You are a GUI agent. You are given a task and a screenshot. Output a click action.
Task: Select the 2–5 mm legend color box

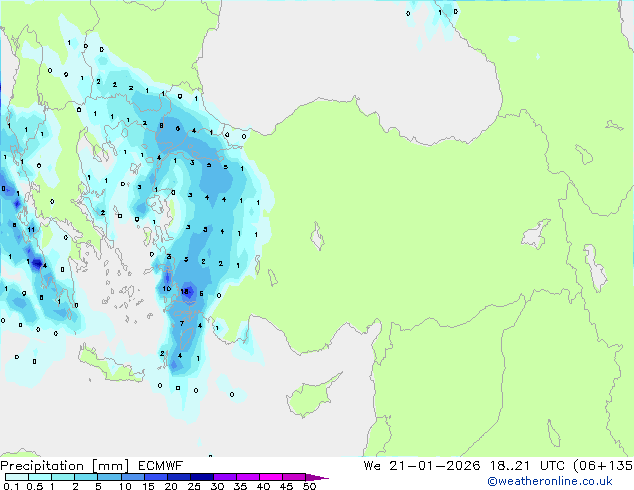tap(86, 477)
